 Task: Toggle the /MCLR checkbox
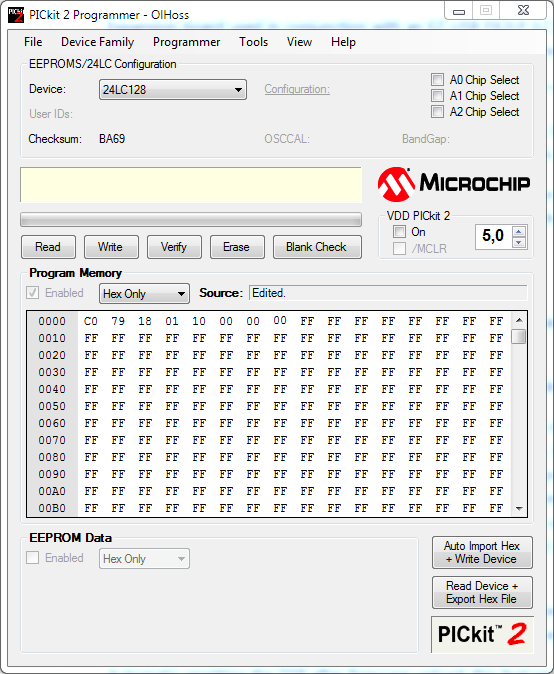point(399,248)
